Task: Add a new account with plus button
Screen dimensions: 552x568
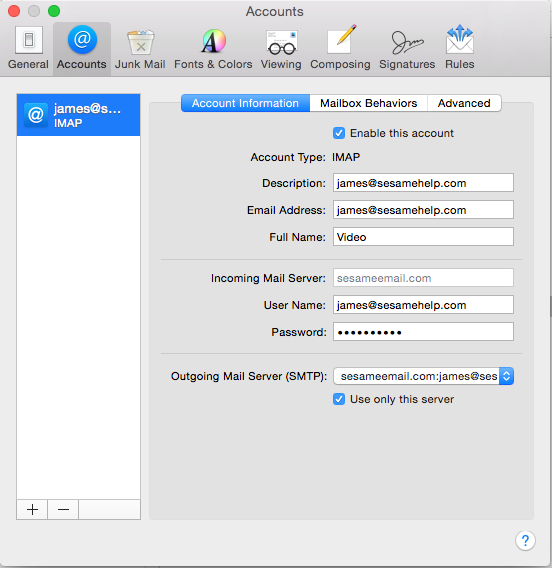Action: point(32,509)
